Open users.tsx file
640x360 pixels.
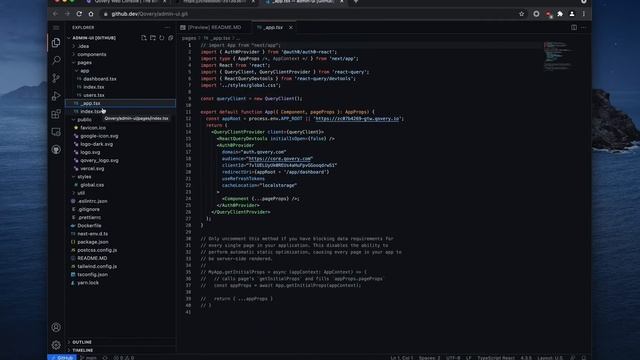[x=93, y=95]
